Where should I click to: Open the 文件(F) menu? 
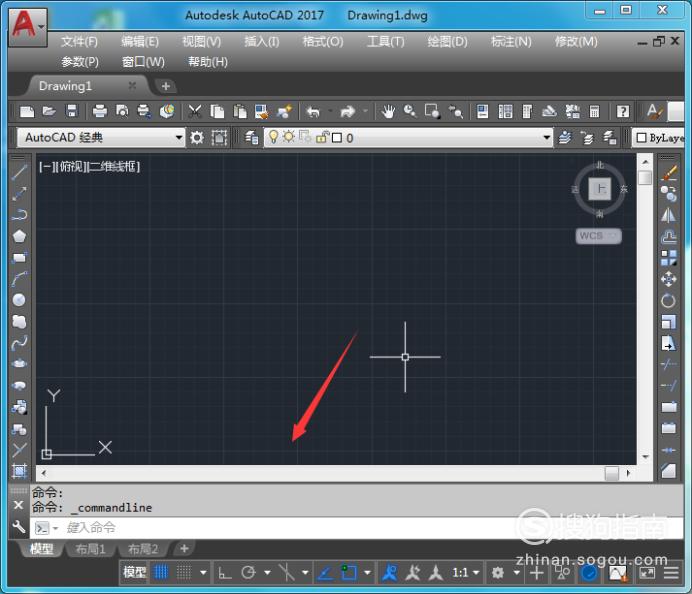click(x=79, y=41)
